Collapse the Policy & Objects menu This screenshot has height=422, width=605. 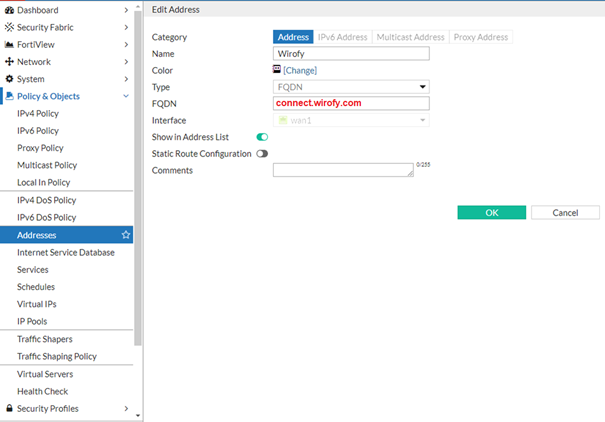tap(125, 97)
